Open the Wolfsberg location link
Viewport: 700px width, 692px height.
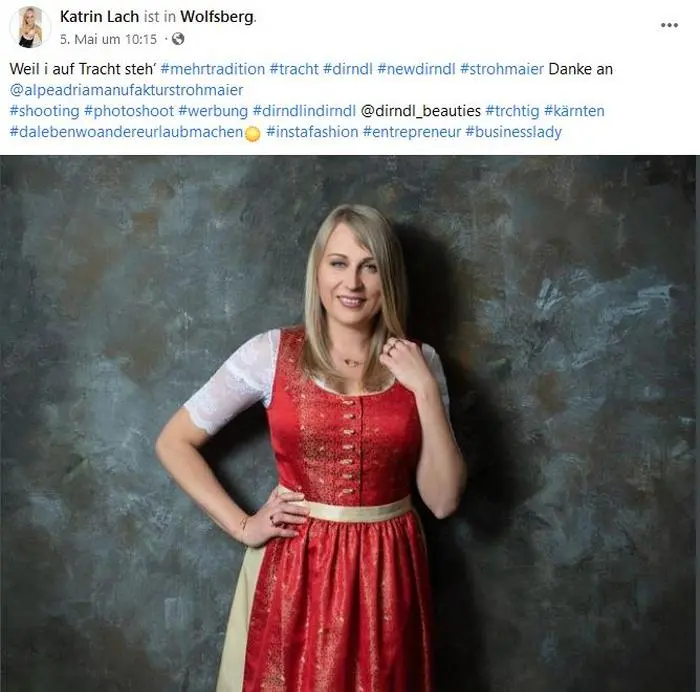click(217, 17)
